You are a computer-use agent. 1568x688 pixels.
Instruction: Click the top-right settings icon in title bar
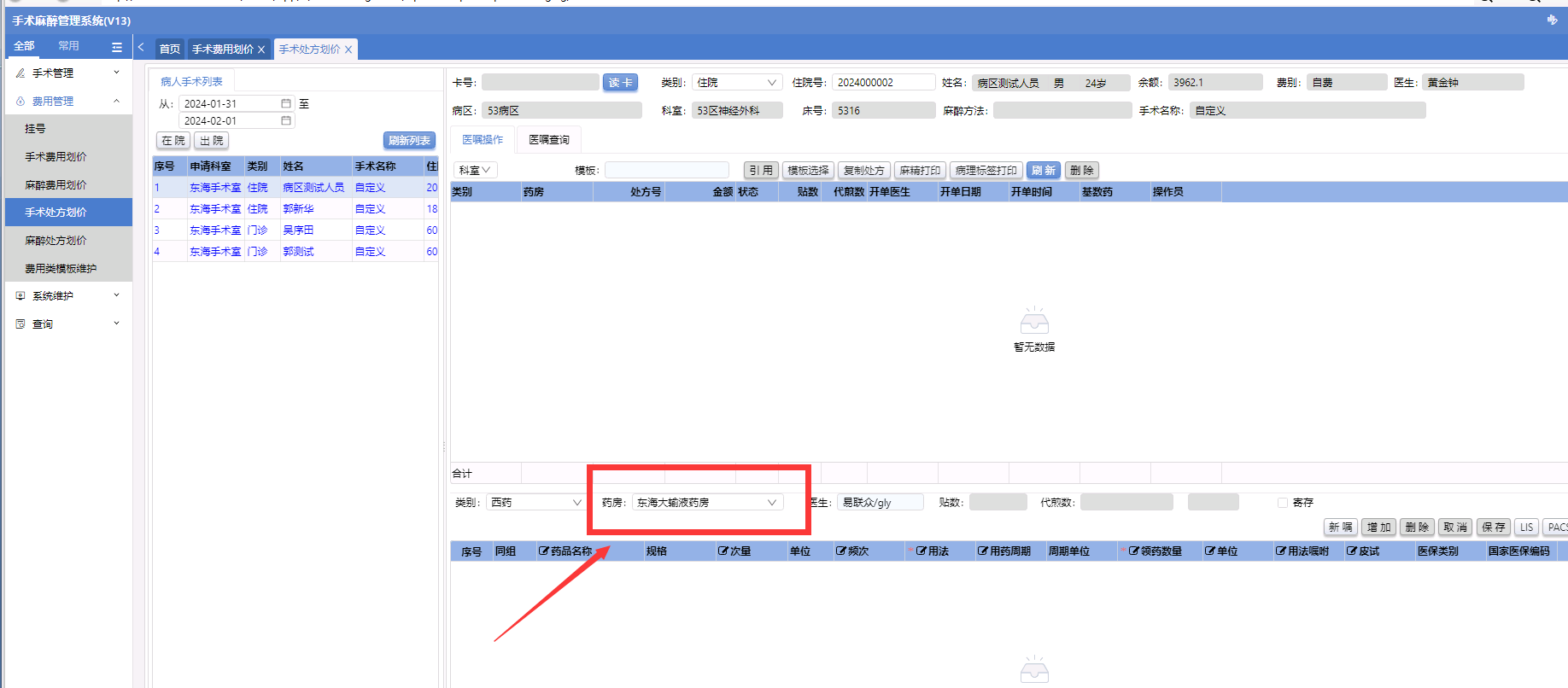click(1552, 20)
